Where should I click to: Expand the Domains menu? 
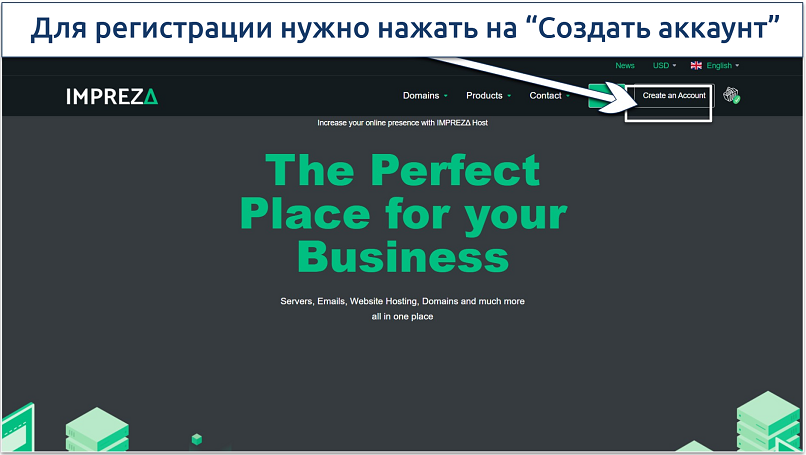425,96
